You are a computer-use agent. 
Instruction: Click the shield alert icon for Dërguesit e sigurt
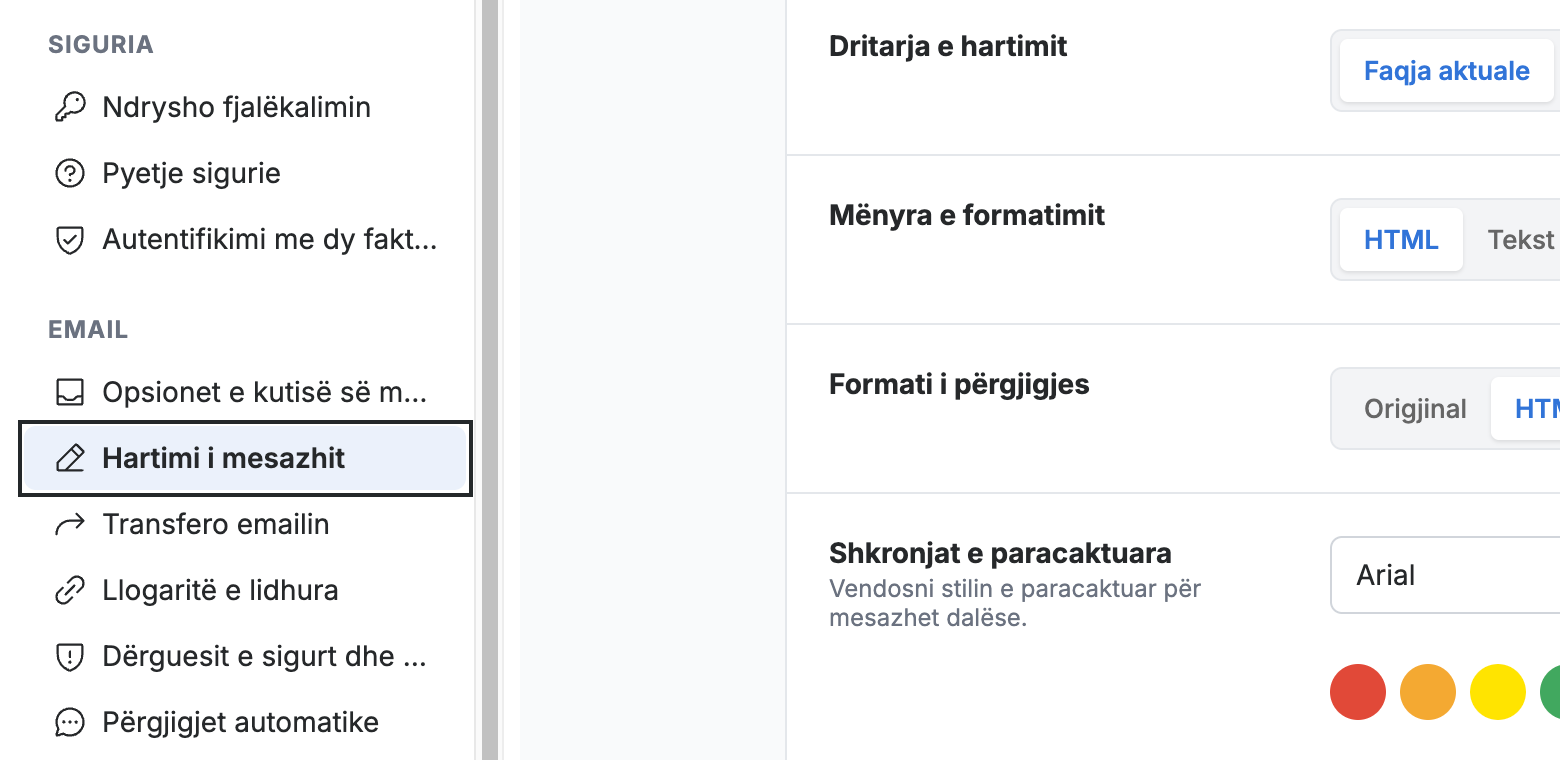coord(69,656)
